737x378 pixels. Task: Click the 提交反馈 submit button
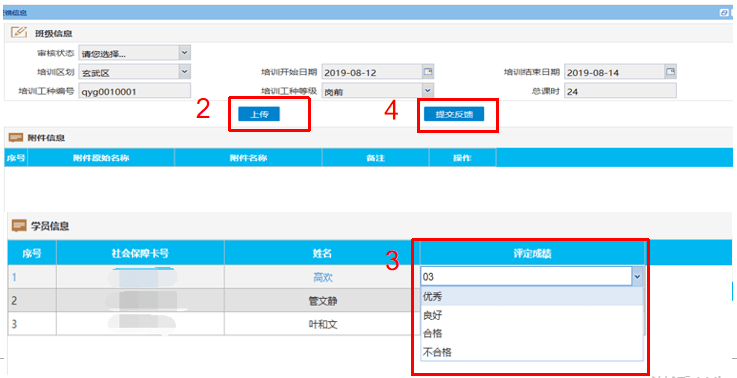[454, 114]
